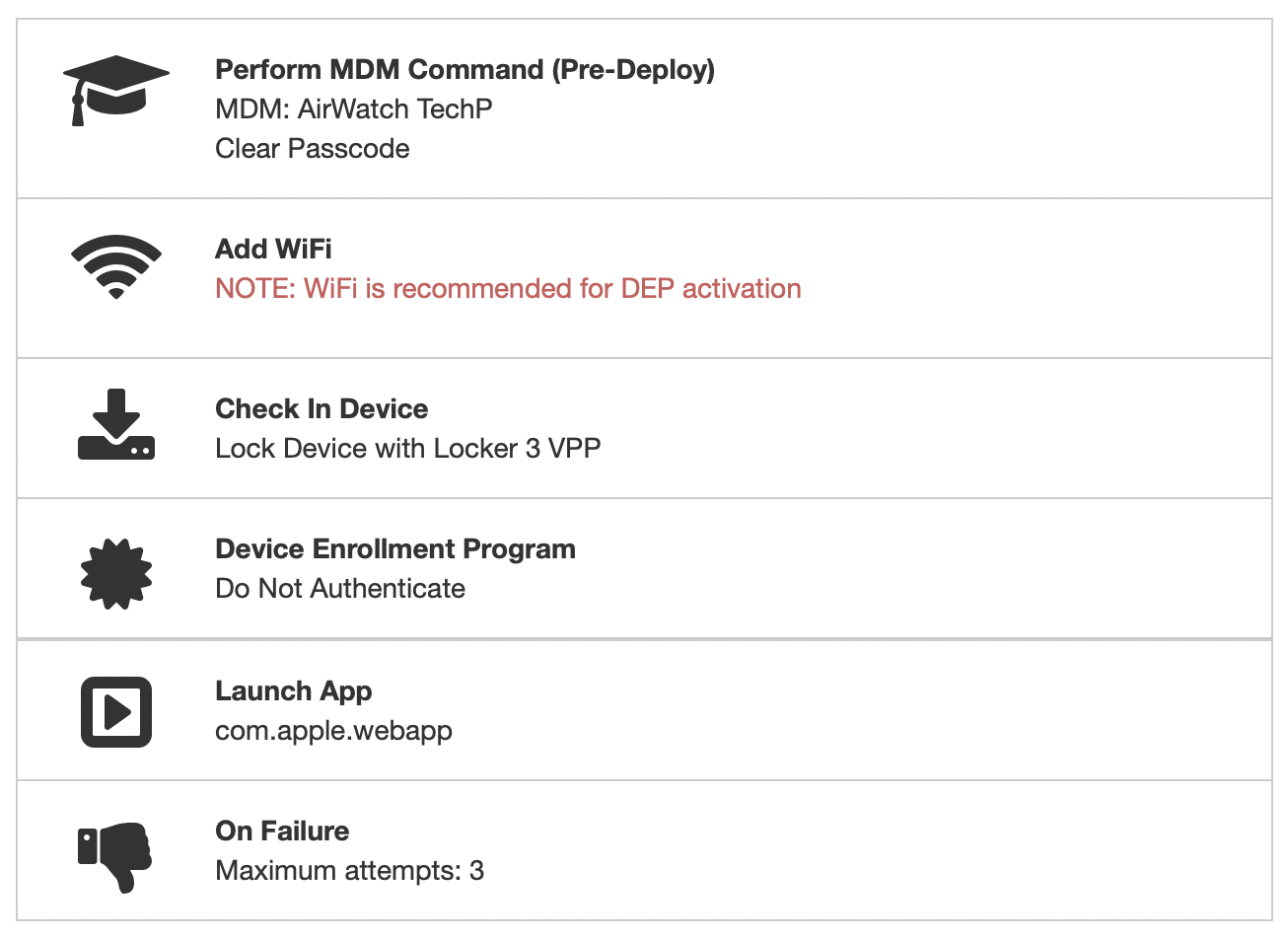This screenshot has height=941, width=1288.
Task: Click the thumbs-down On Failure icon
Action: click(115, 857)
